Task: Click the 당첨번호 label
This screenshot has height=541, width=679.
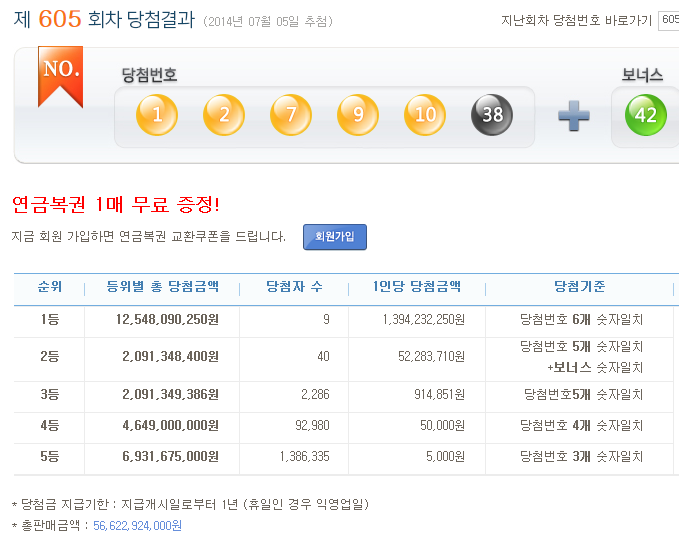Action: click(x=149, y=75)
